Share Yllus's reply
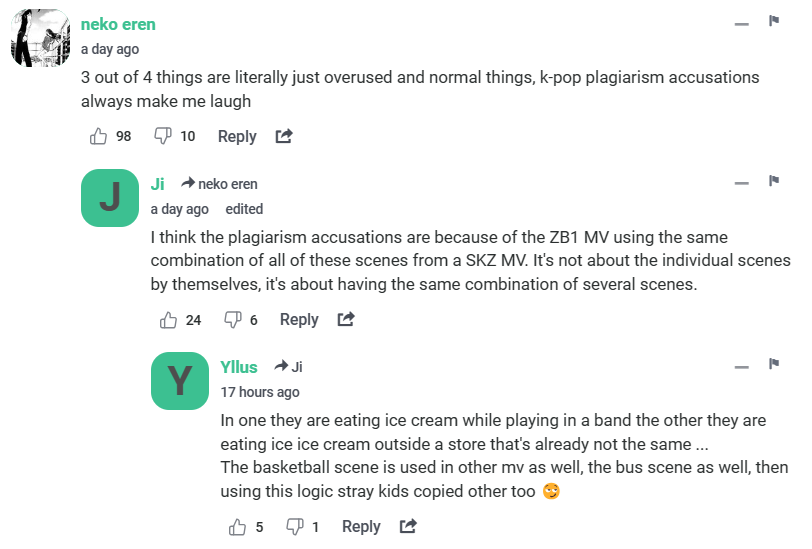Viewport: 812px width, 549px height. 408,527
